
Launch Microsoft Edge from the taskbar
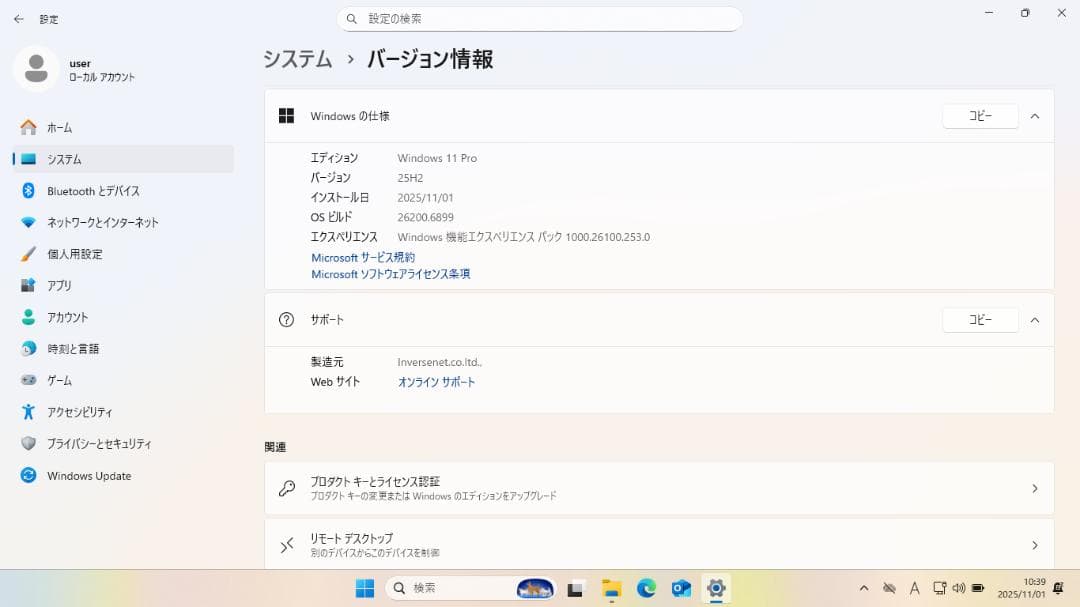(x=645, y=588)
